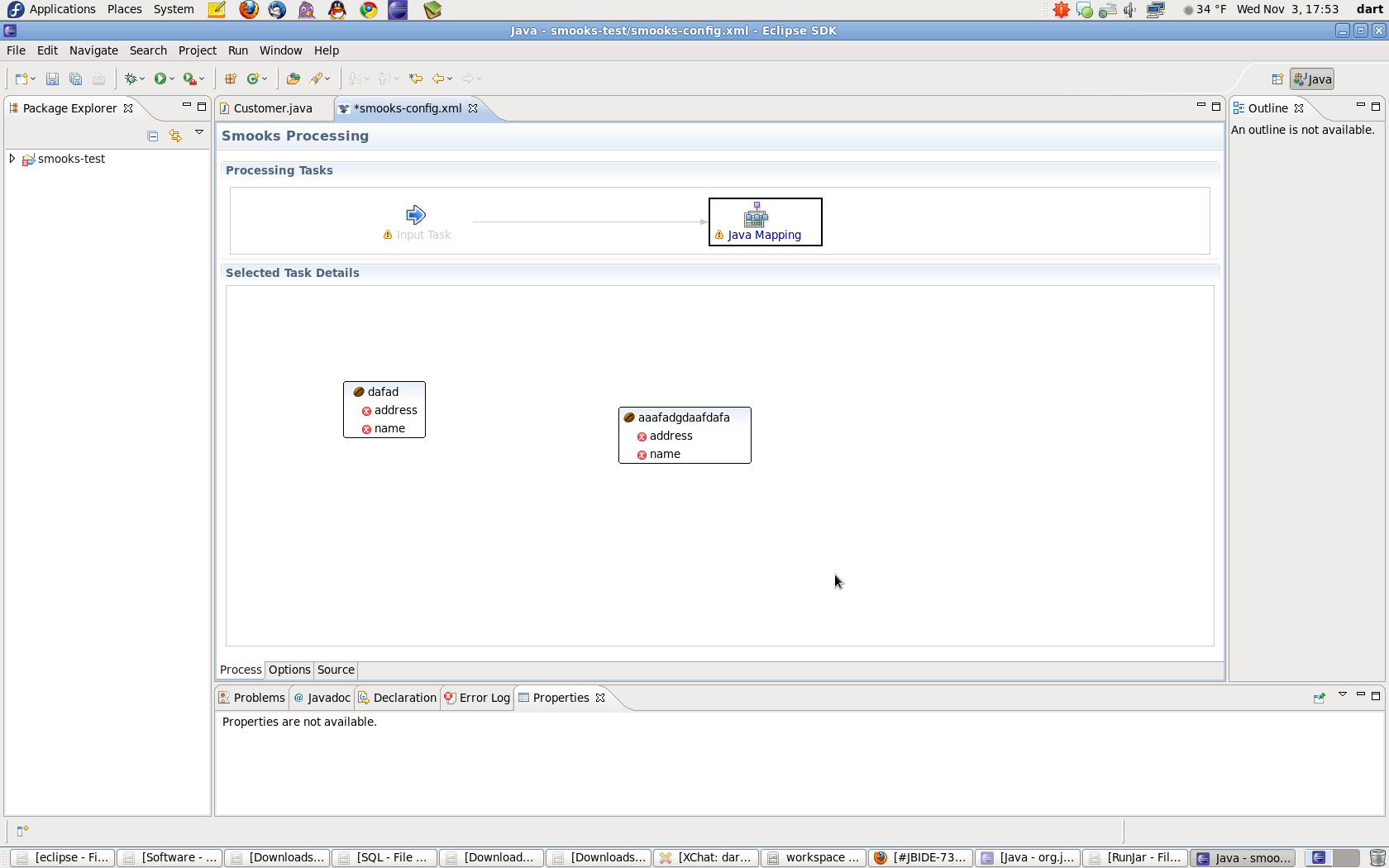Image resolution: width=1389 pixels, height=868 pixels.
Task: Click the New Java Class icon
Action: (x=253, y=79)
